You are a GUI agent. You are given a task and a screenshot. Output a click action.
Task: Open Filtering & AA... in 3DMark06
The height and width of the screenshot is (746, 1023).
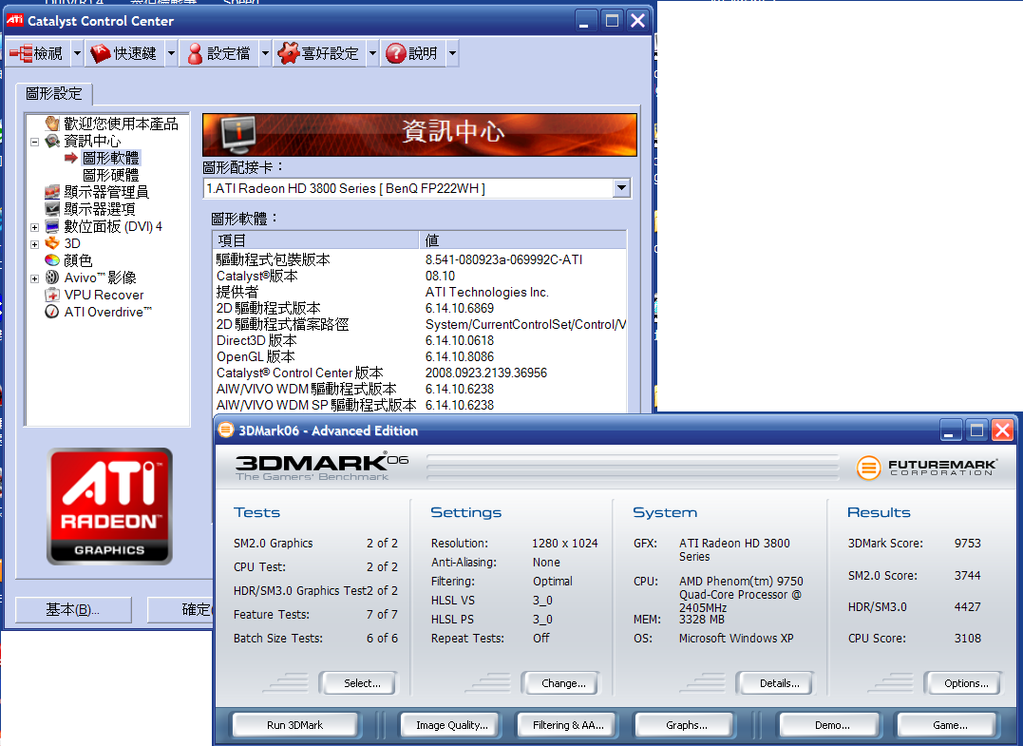pyautogui.click(x=568, y=725)
